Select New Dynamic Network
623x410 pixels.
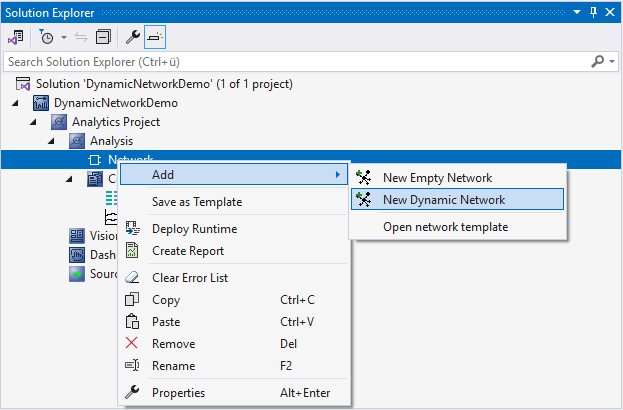point(457,199)
